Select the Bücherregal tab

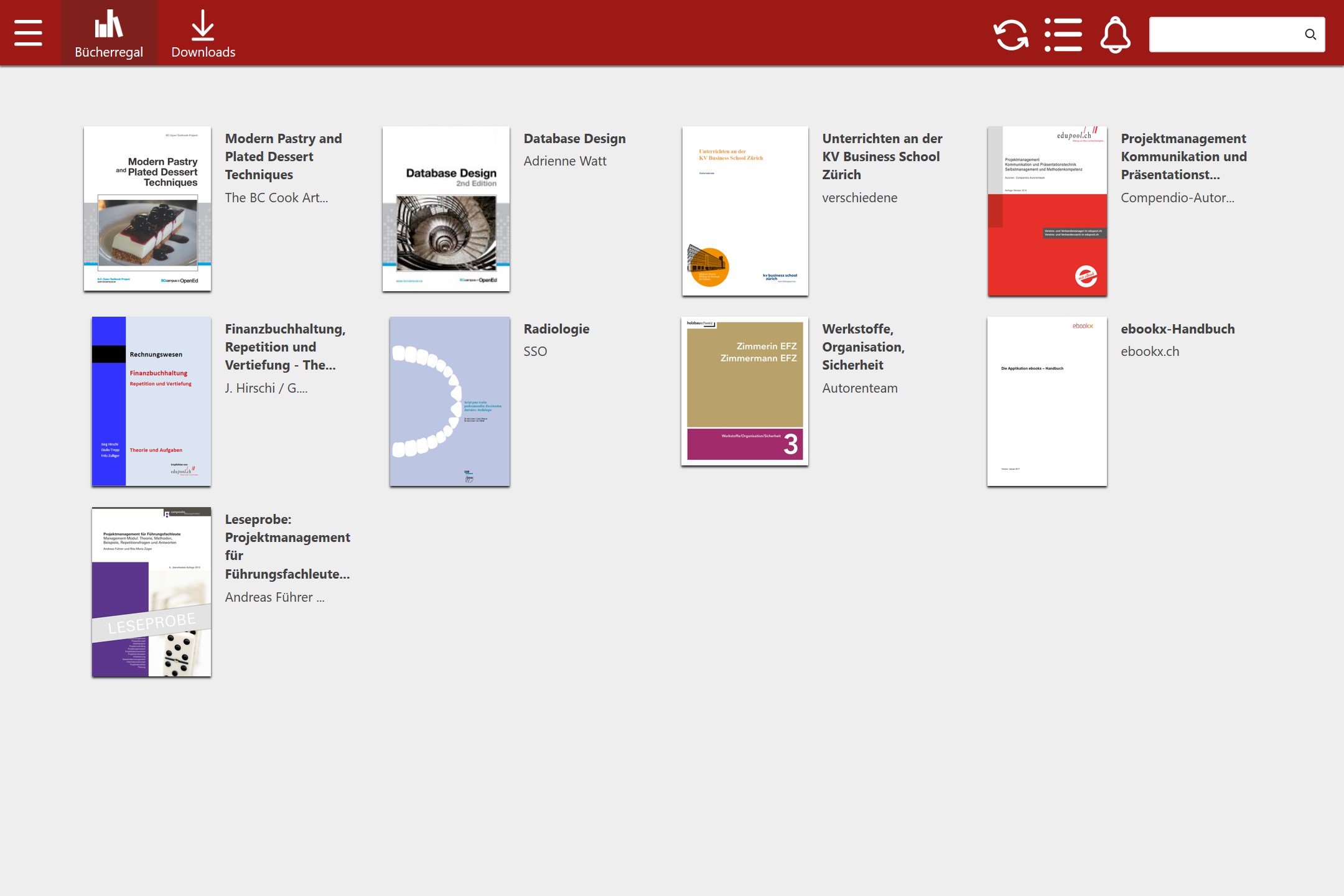point(109,35)
